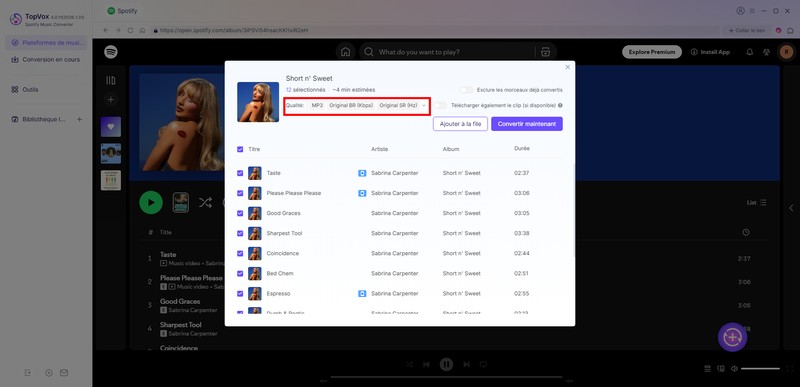
Task: Click Durée column header
Action: (x=521, y=148)
